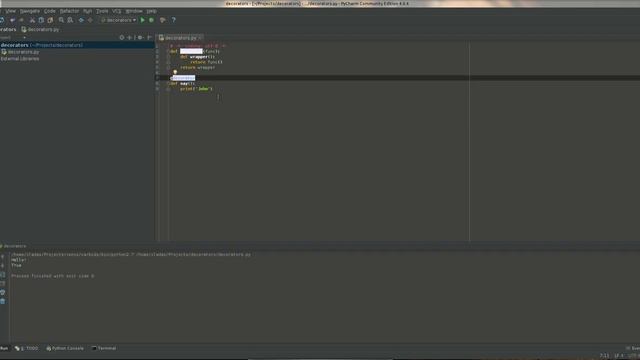This screenshot has width=640, height=360.
Task: Open the decorators run configuration dropdown
Action: point(118,20)
